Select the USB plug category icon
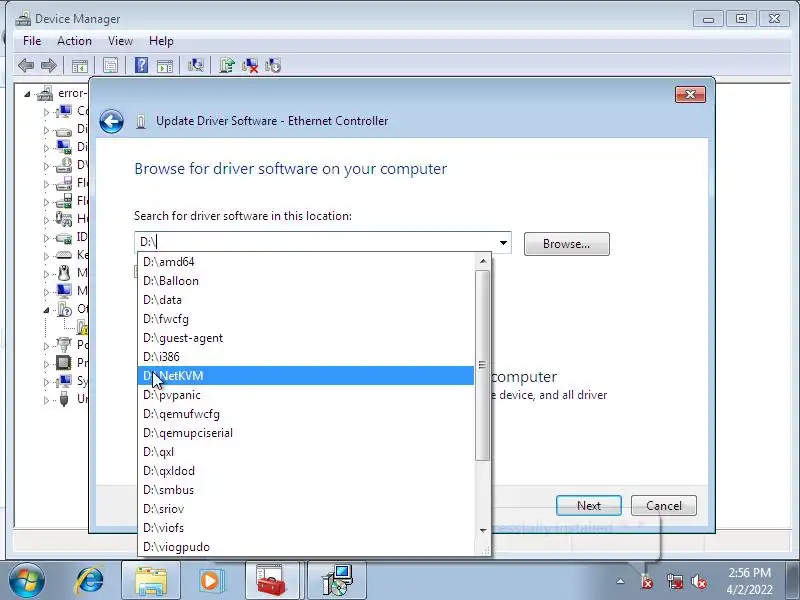The height and width of the screenshot is (600, 800). tap(64, 398)
